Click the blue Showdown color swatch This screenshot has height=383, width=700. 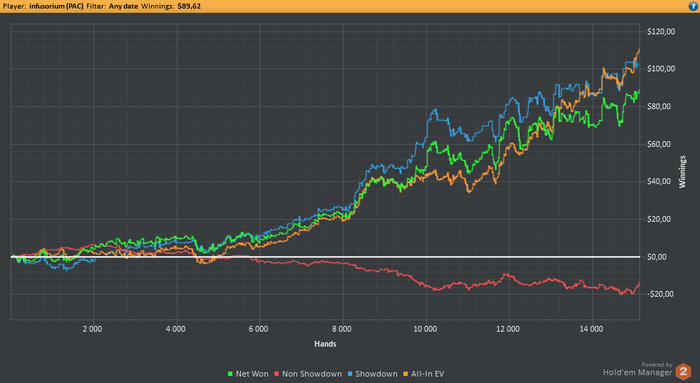pos(350,374)
